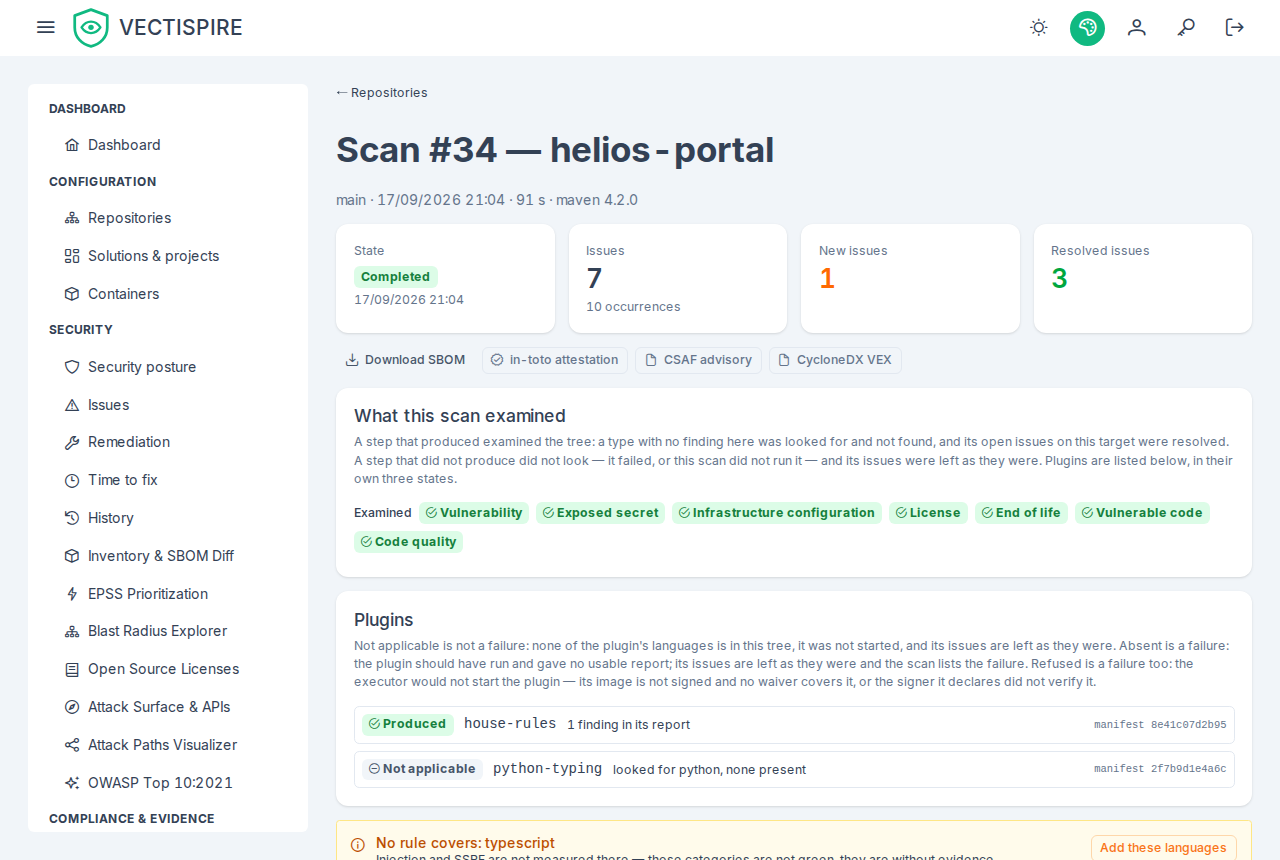The image size is (1280, 860).
Task: Click the Remediation wrench icon
Action: (72, 442)
